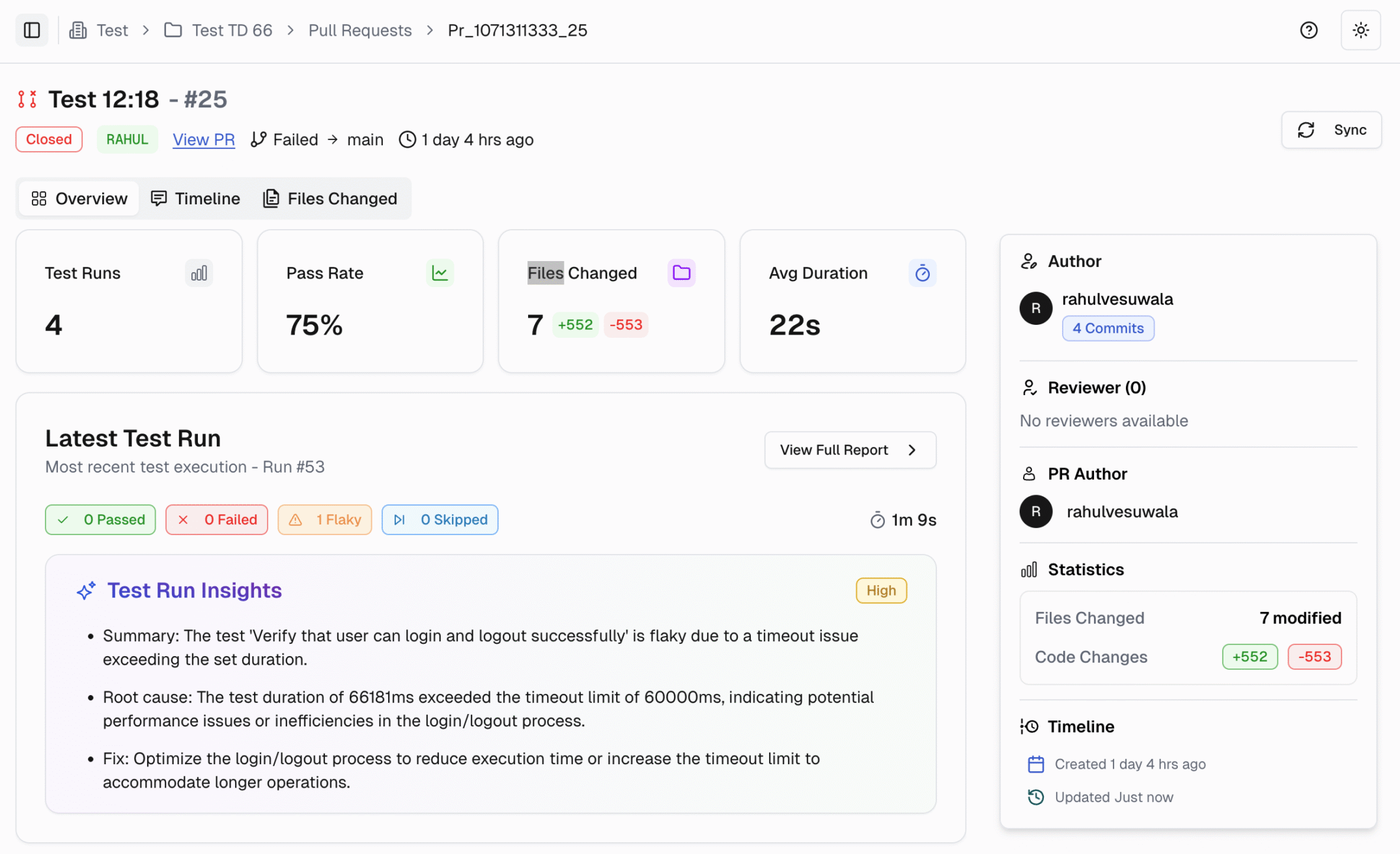The height and width of the screenshot is (854, 1400).
Task: Open the Timeline tab
Action: (x=195, y=199)
